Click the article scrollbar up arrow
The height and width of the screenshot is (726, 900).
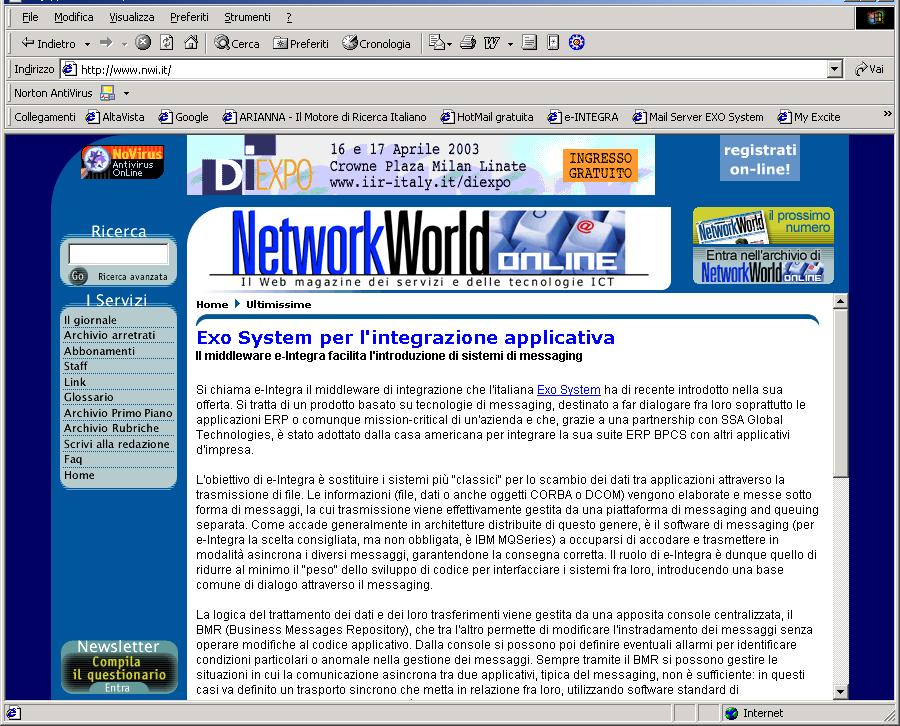840,301
